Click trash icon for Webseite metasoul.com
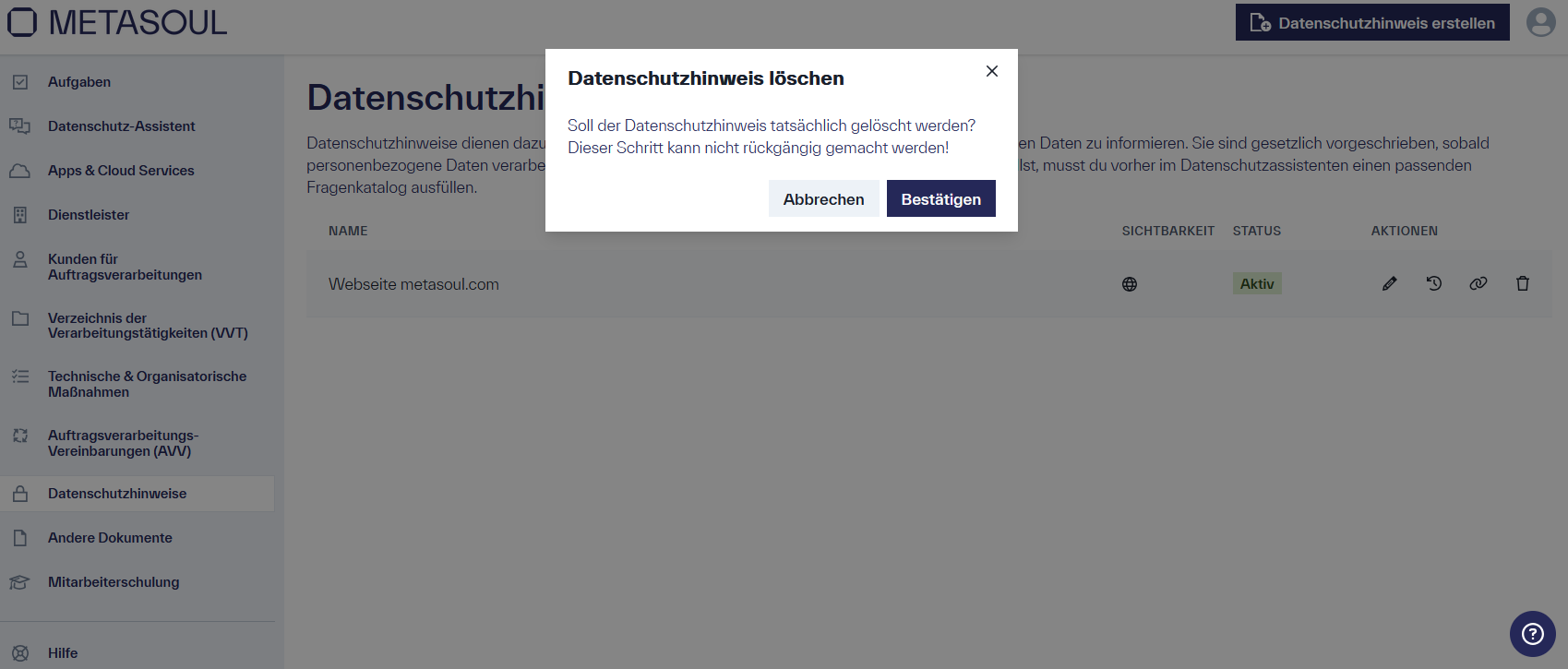1568x669 pixels. coord(1523,283)
